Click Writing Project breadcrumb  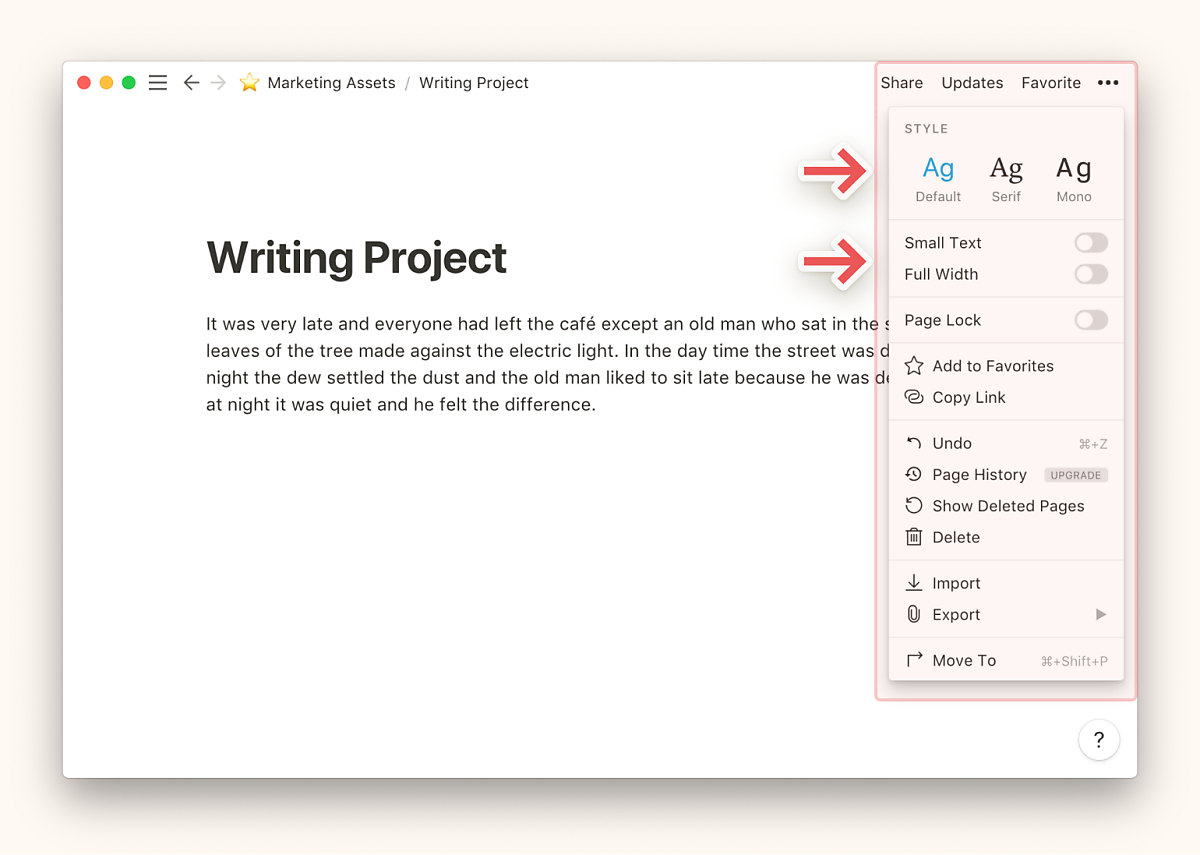tap(474, 83)
